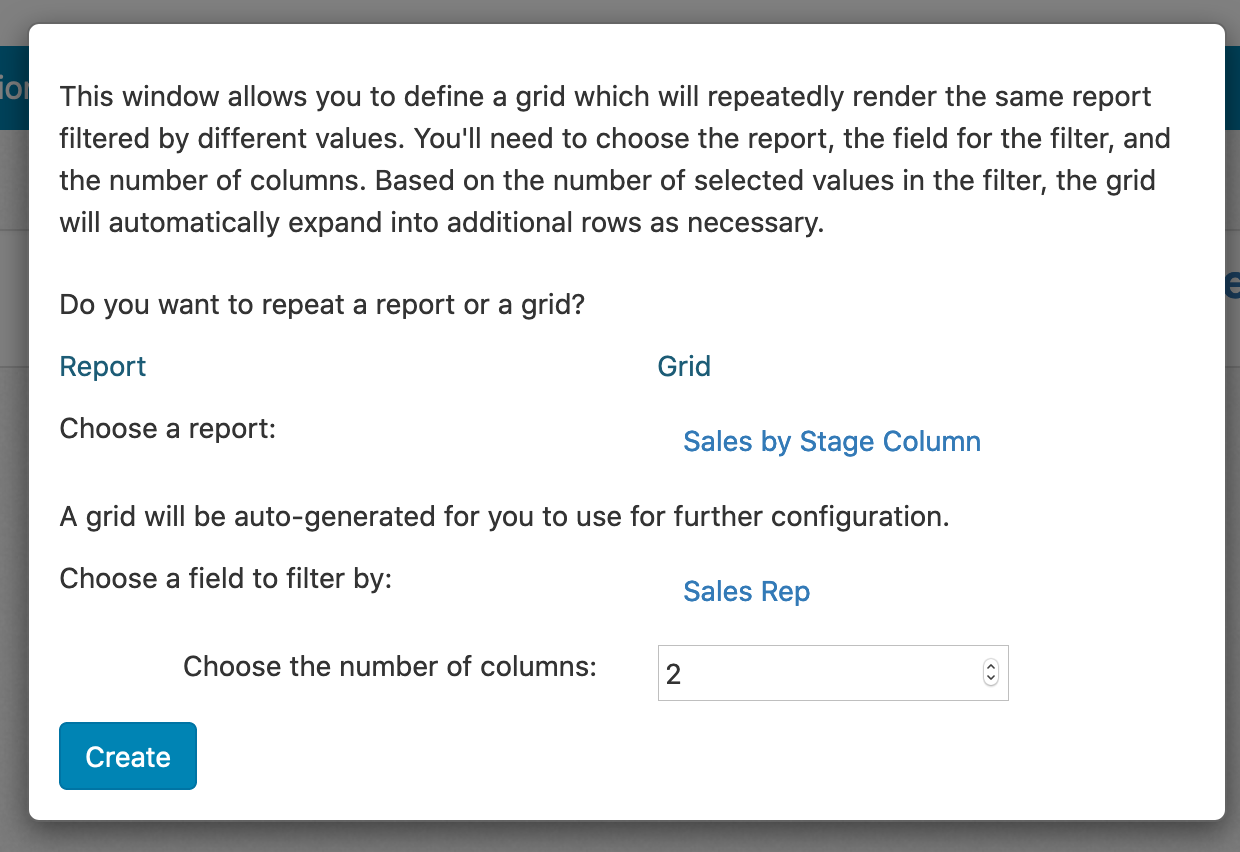
Task: Click the "Grid" hyperlink
Action: 684,366
